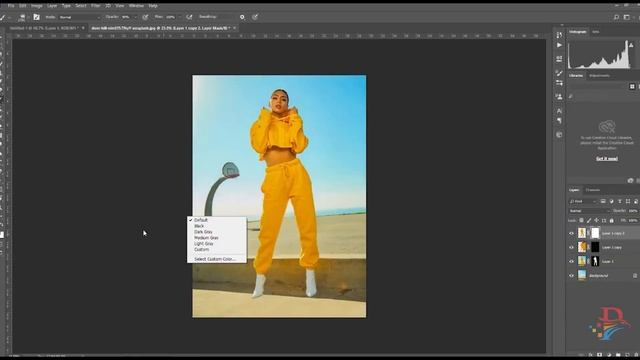Toggle visibility eye of Layer 1

coord(571,262)
